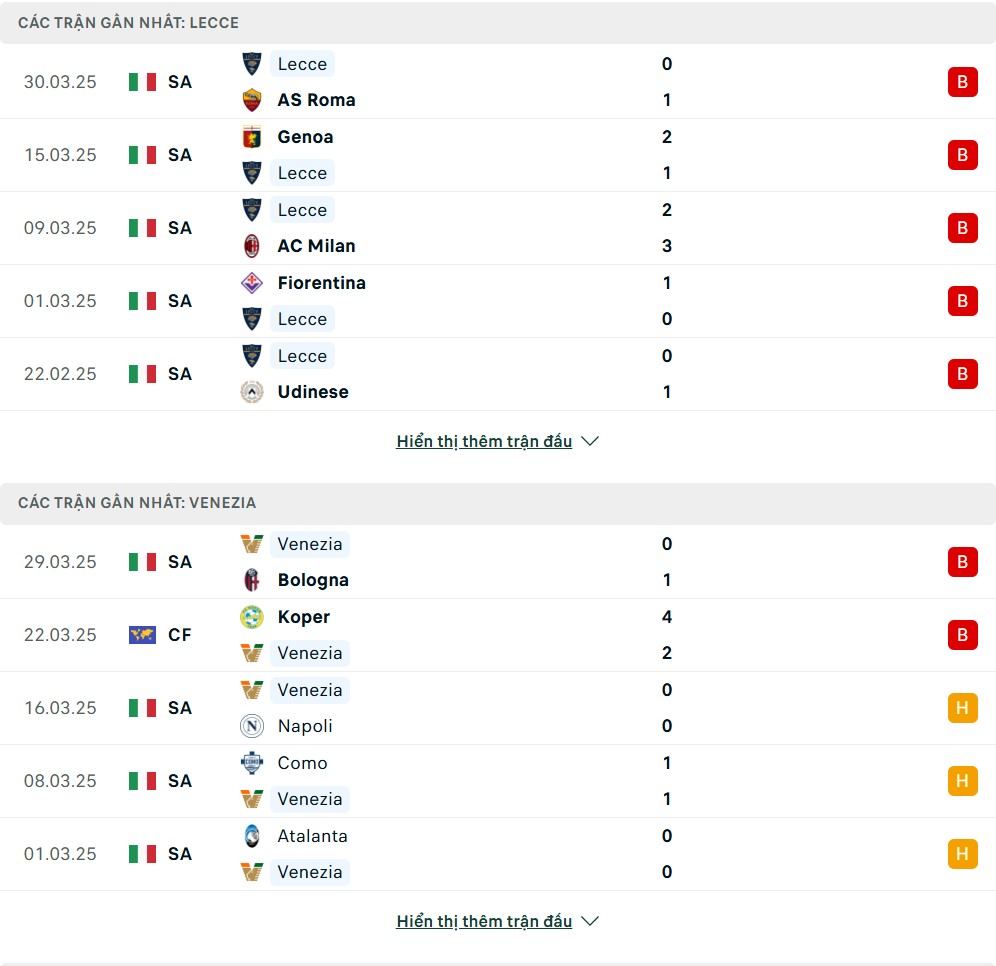The height and width of the screenshot is (966, 996).
Task: Select the highlighted Venezia name in the Bologna match
Action: tap(310, 544)
